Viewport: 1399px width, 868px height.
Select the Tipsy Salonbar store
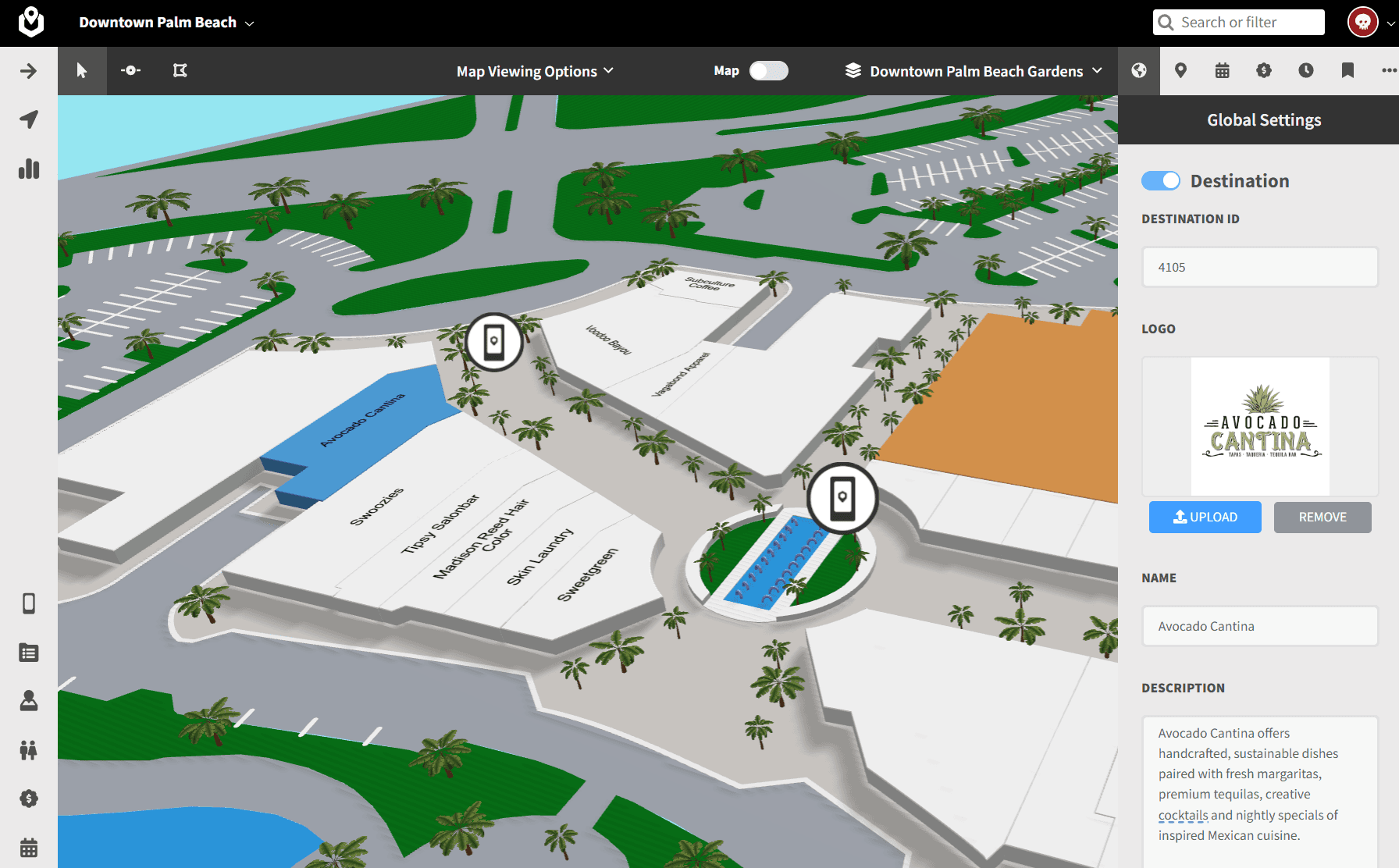(440, 525)
